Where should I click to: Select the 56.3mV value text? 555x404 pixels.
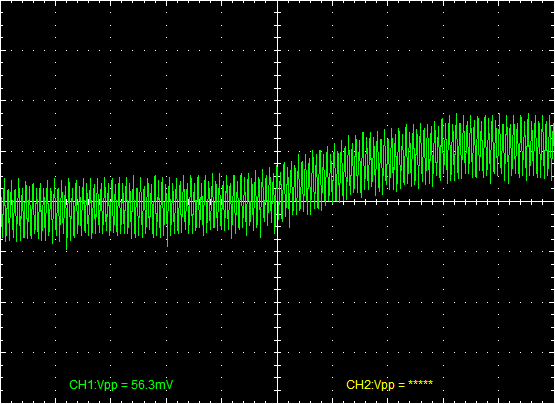(152, 385)
